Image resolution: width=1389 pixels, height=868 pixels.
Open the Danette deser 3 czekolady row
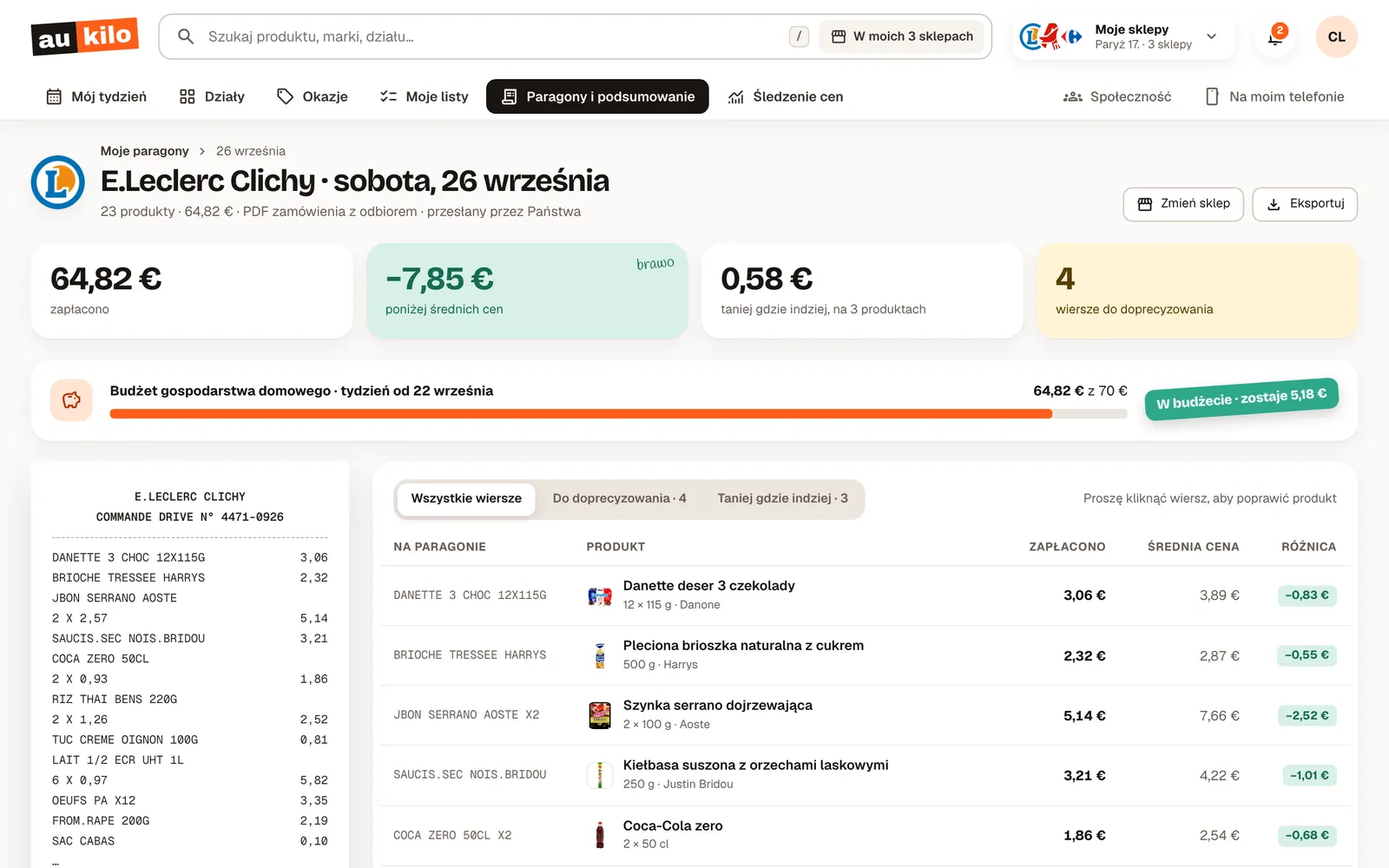pyautogui.click(x=865, y=595)
